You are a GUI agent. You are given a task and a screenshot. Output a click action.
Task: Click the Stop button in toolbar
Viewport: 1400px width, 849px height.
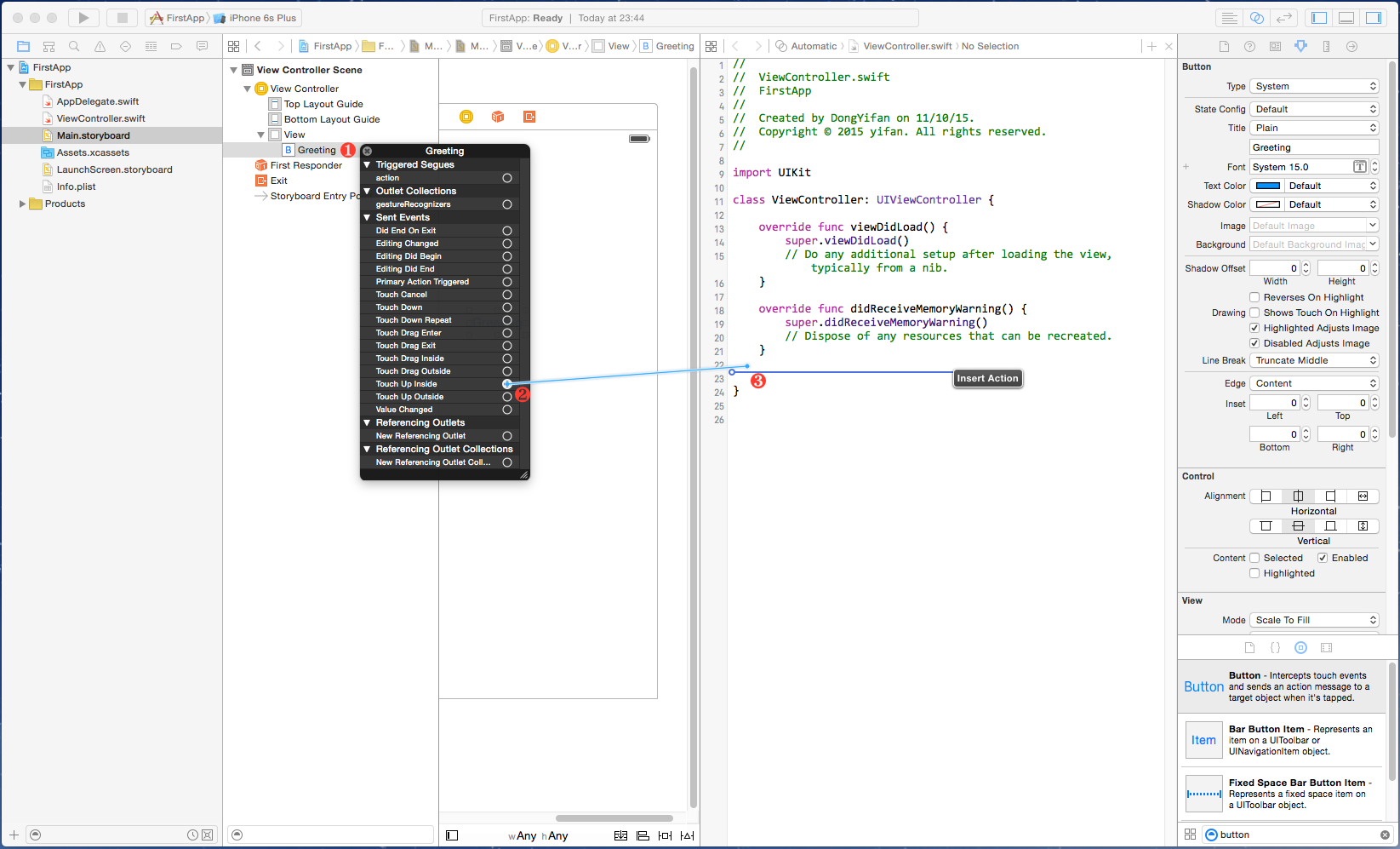click(122, 18)
